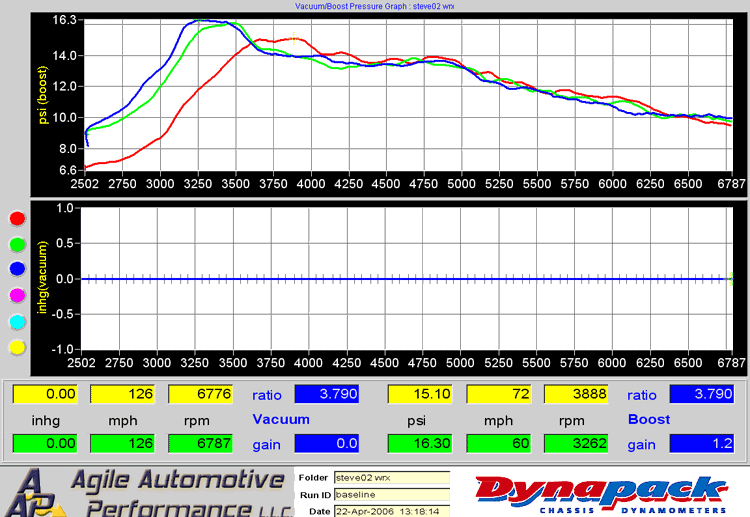Screen dimensions: 750x517
Task: Click the inhg(vacuum) axis label
Action: 44,277
